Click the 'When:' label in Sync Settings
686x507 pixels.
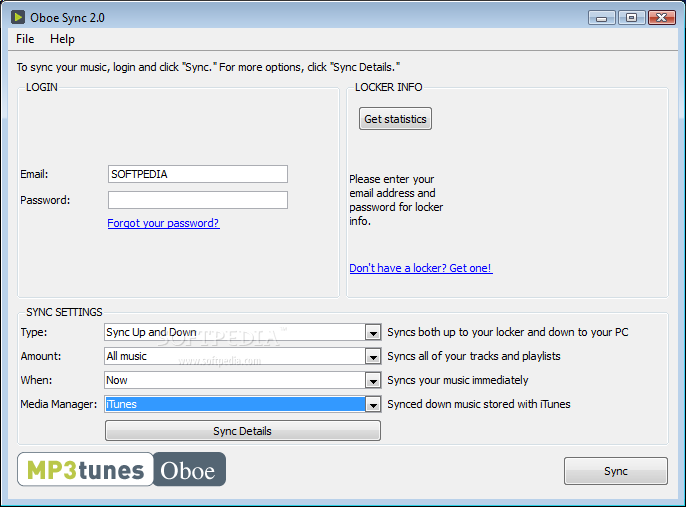tap(36, 380)
